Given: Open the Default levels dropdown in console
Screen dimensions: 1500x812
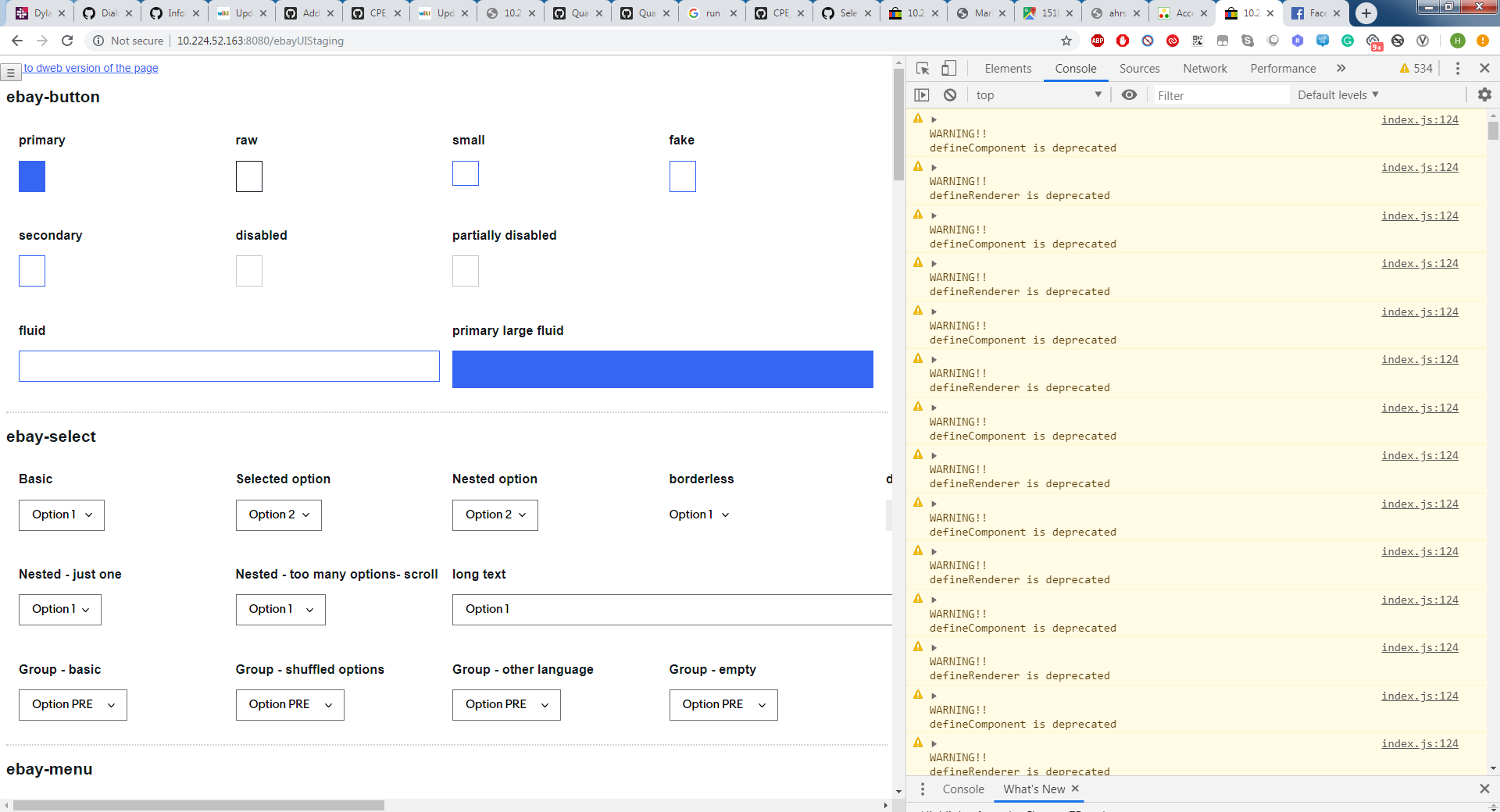Looking at the screenshot, I should [1337, 94].
